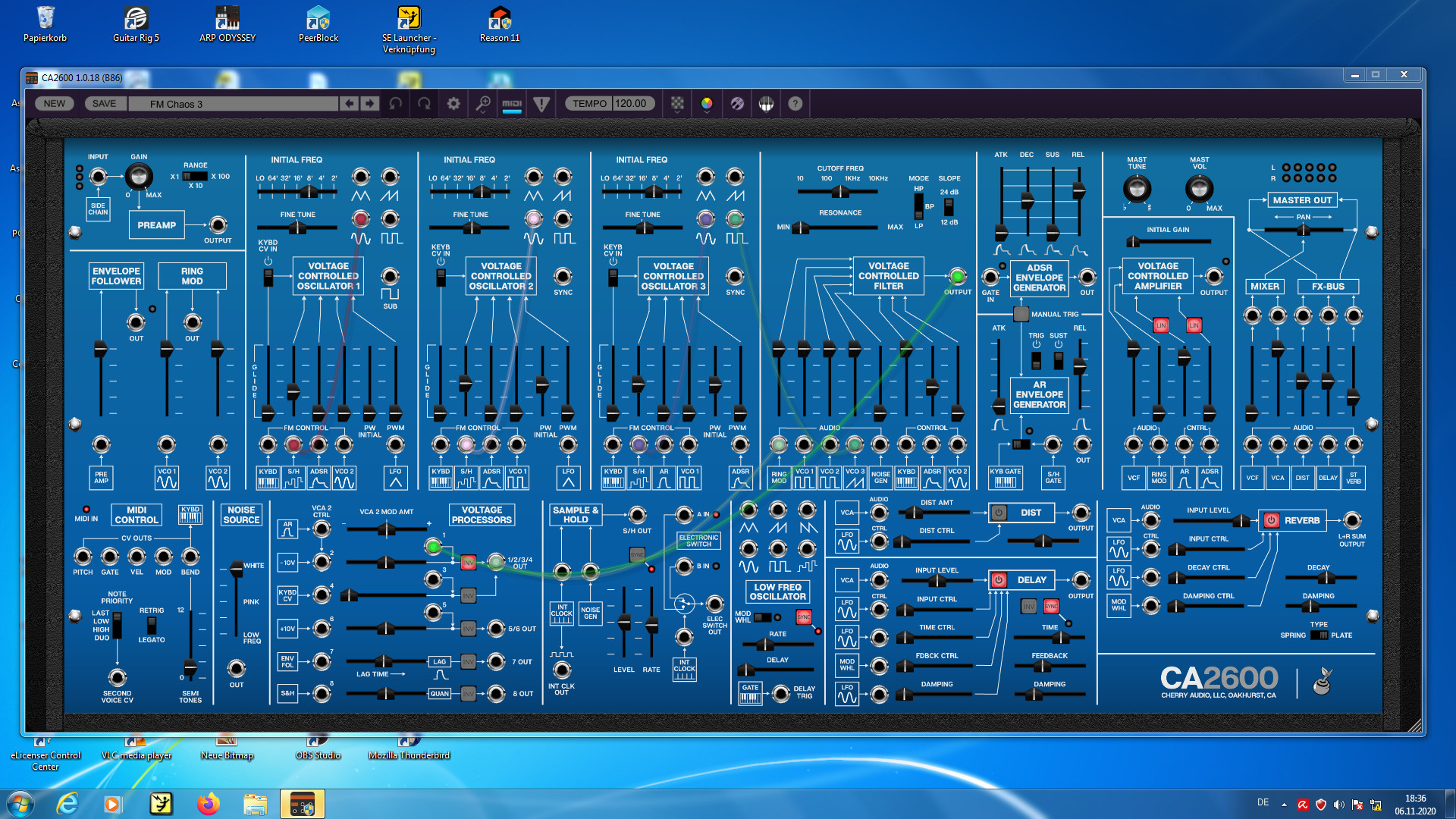Open the cable color wheel dropdown
This screenshot has height=819, width=1456.
coord(707,104)
